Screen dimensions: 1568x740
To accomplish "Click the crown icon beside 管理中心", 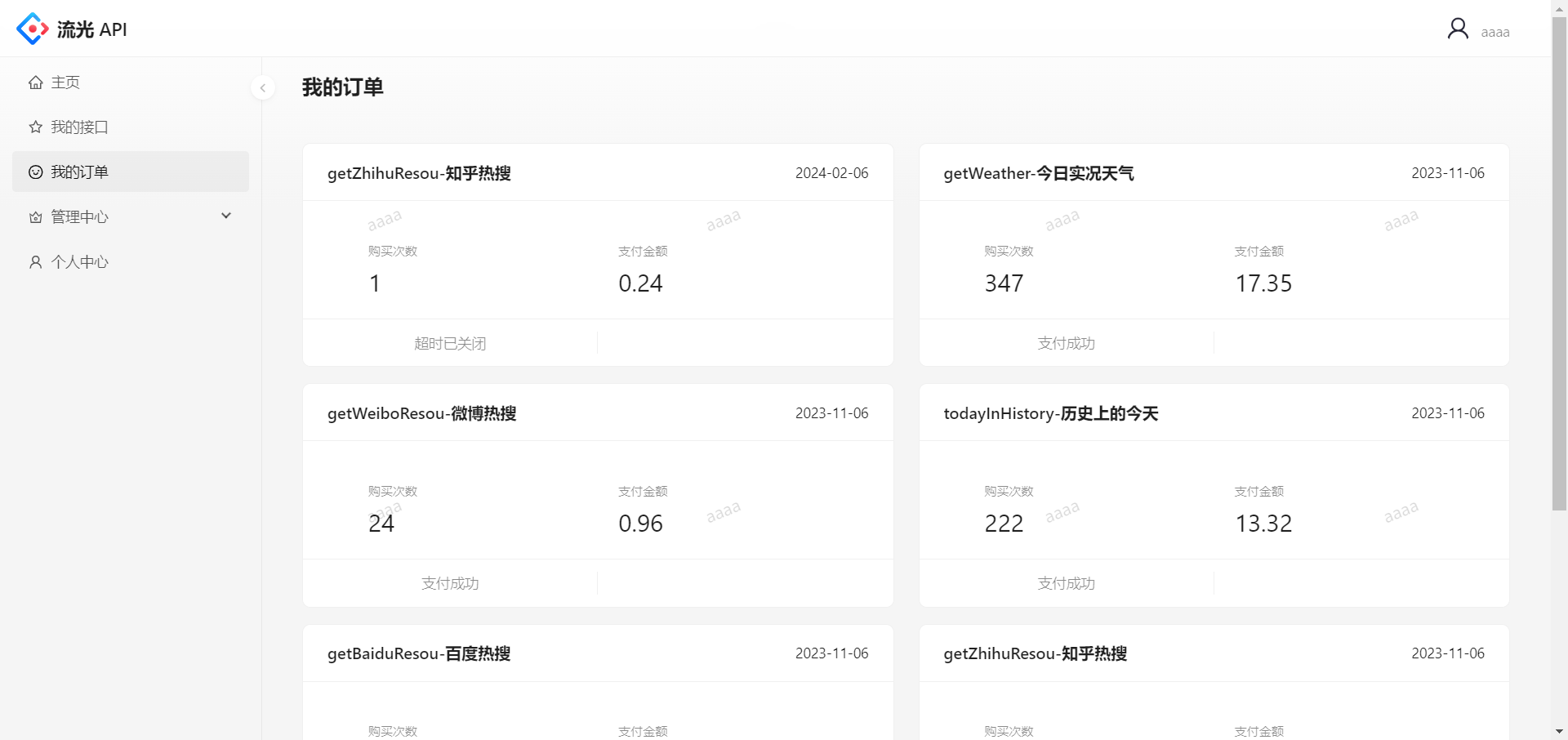I will (x=35, y=217).
